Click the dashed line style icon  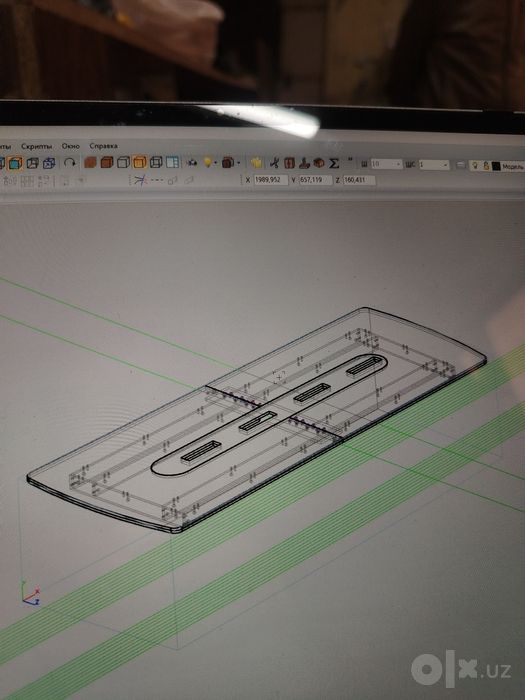pyautogui.click(x=156, y=180)
